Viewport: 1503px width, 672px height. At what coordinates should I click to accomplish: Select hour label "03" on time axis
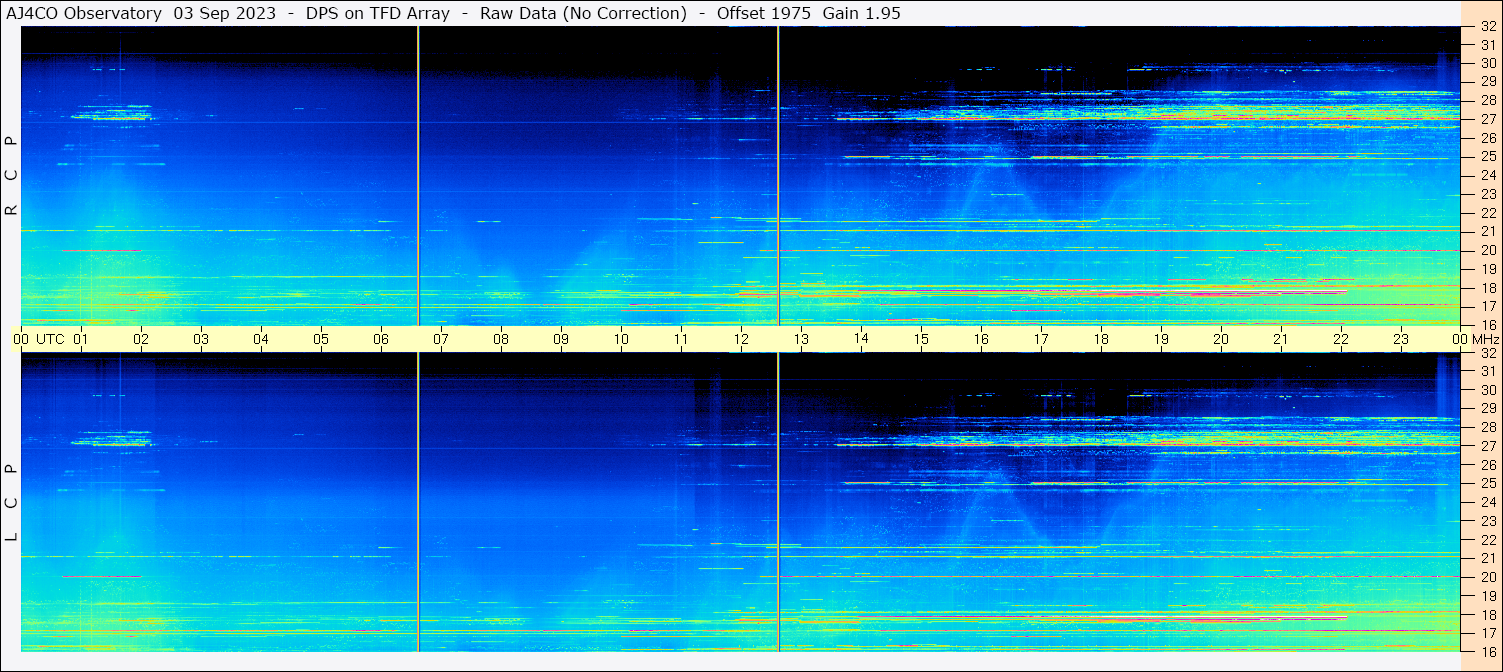201,339
